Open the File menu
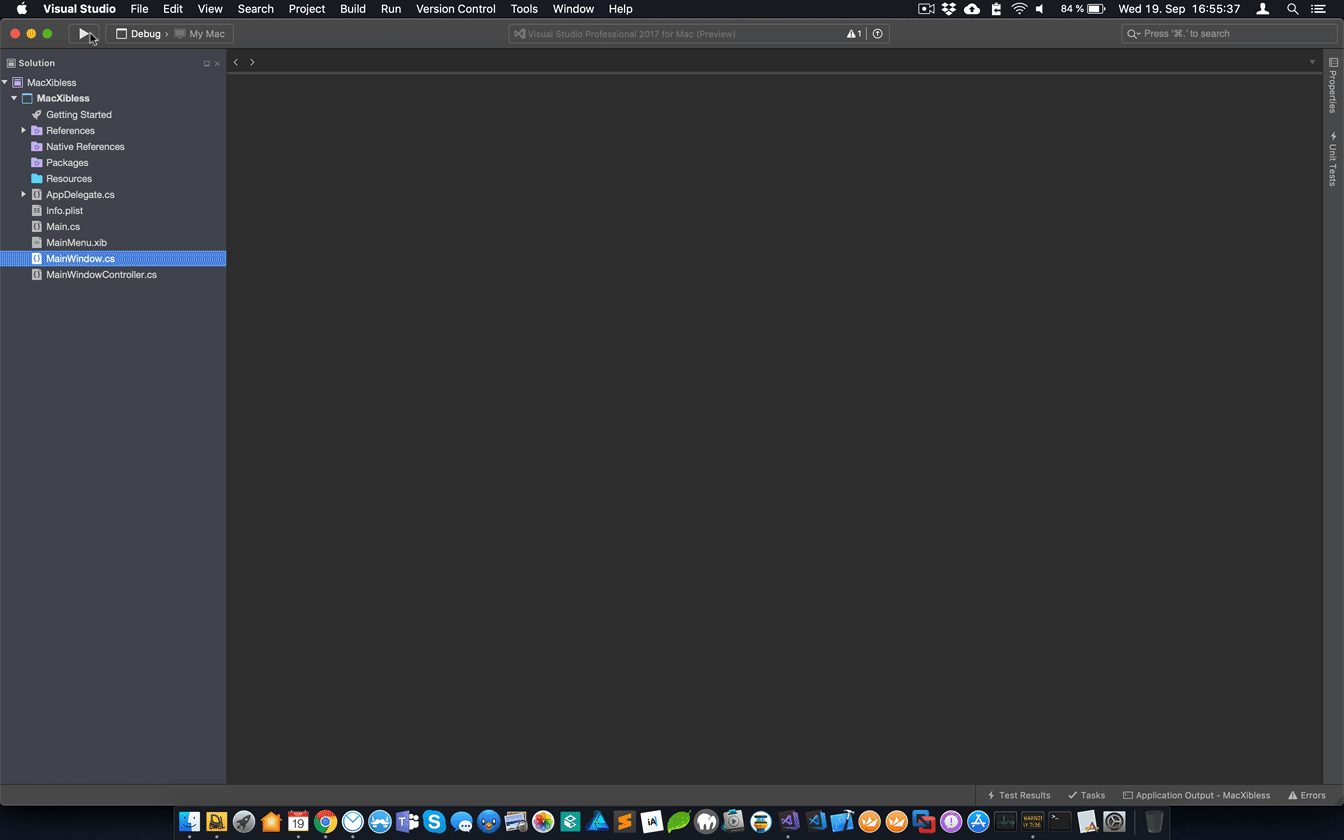The image size is (1344, 840). 139,9
